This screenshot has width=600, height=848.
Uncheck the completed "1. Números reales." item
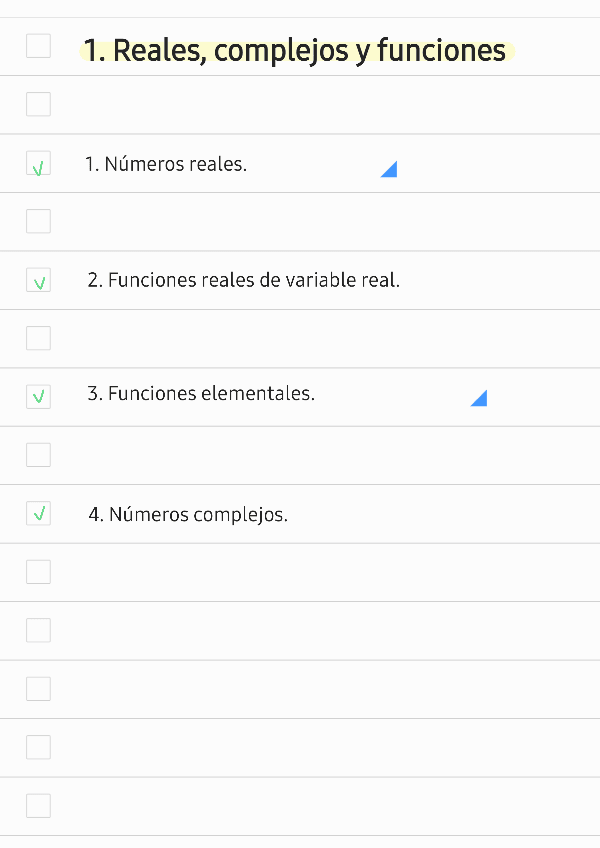[x=38, y=163]
